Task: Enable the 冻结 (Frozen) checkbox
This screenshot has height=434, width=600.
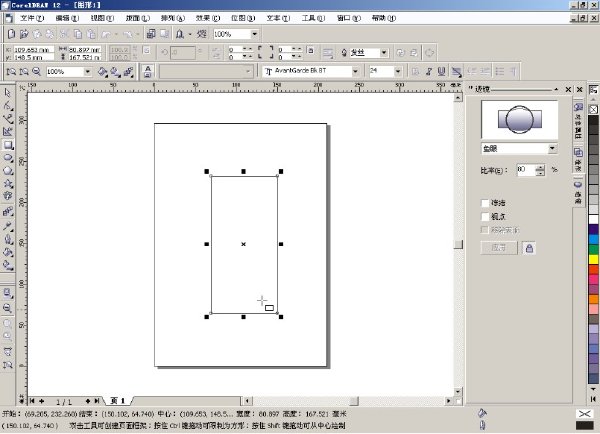Action: [x=485, y=203]
